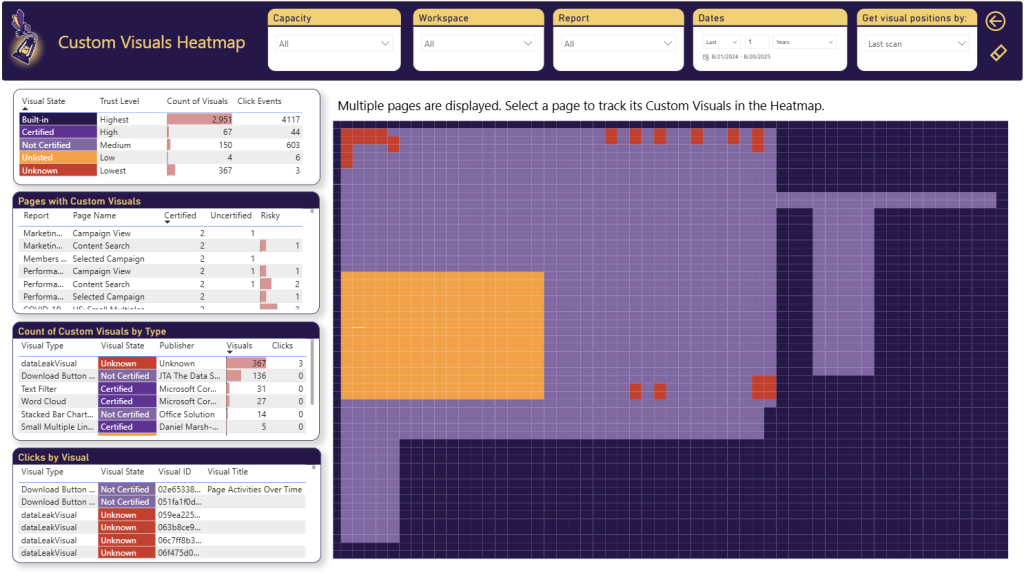Sort pages by the Risky column
1024x575 pixels.
coord(270,215)
